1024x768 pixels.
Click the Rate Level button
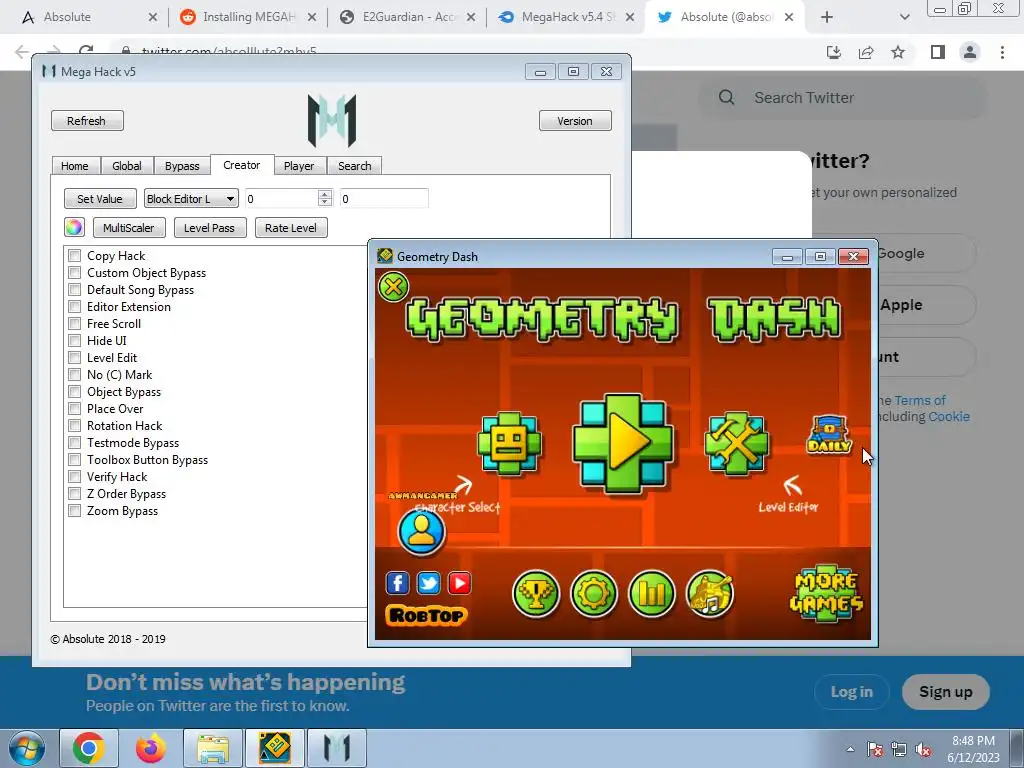click(x=291, y=228)
